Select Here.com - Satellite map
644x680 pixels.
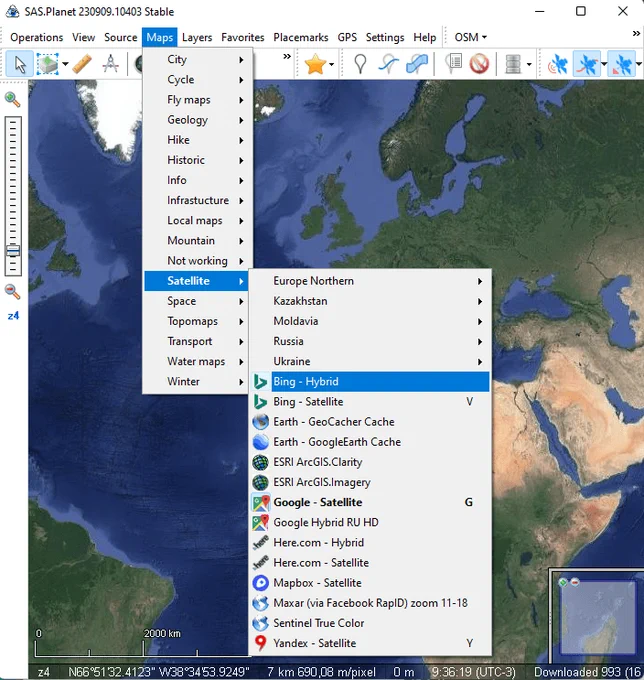pos(371,563)
